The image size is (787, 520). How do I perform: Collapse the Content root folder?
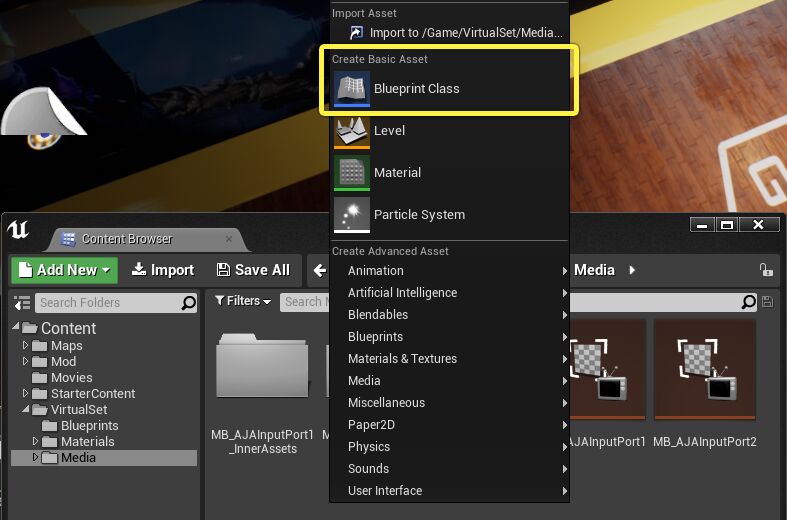coord(16,327)
